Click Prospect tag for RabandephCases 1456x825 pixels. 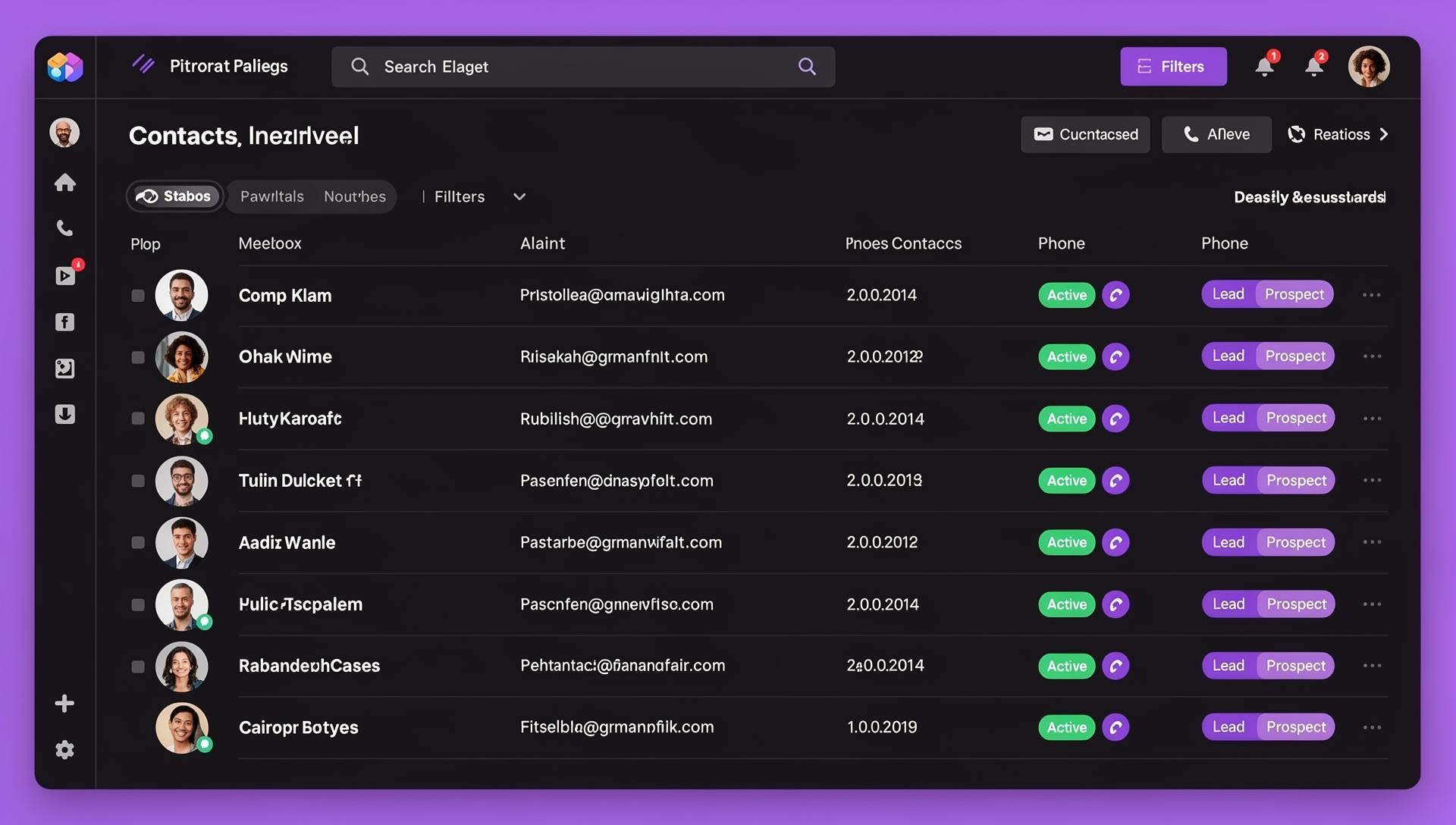tap(1296, 666)
